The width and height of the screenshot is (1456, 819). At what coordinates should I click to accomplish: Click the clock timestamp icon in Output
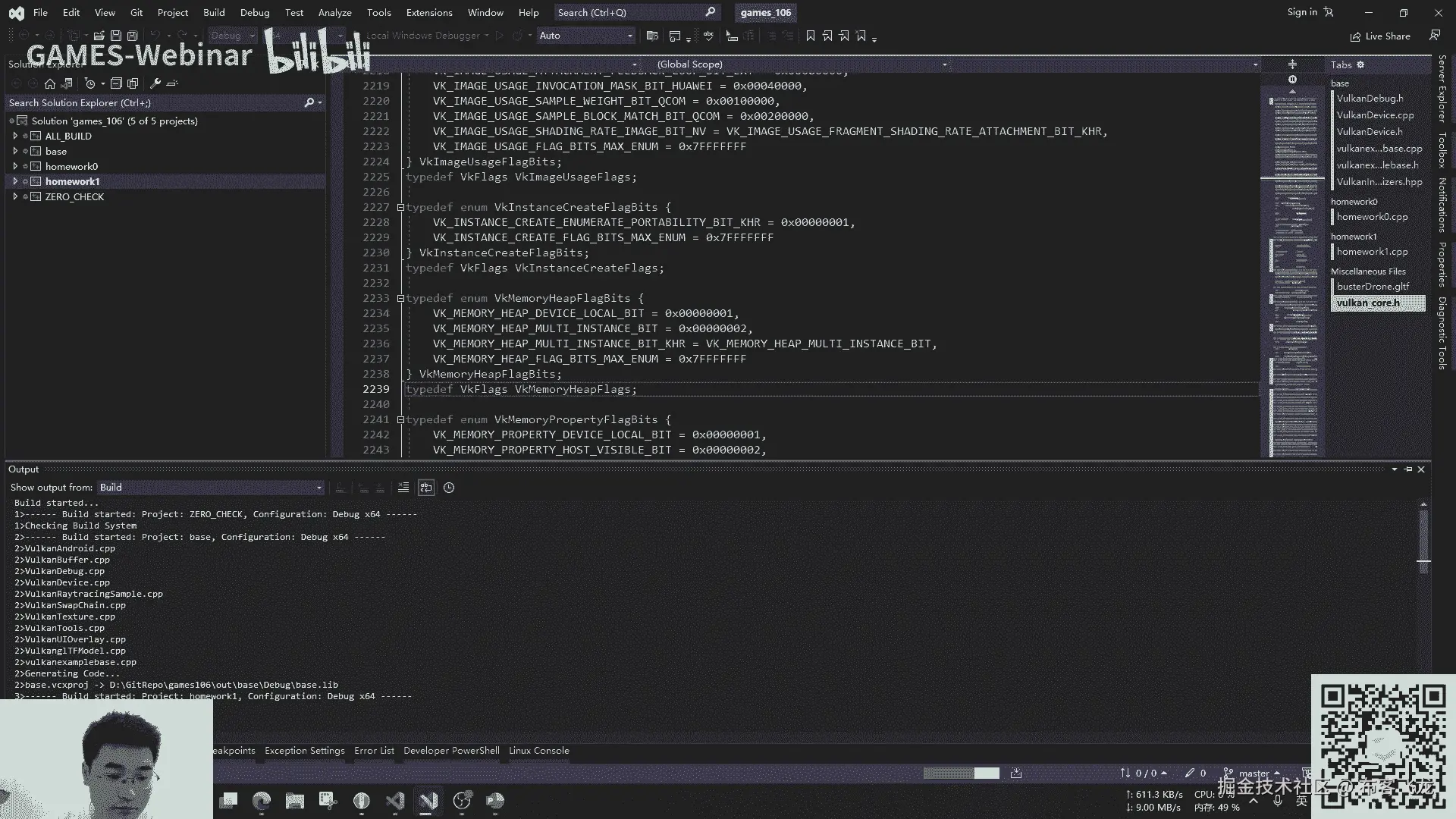pos(449,488)
